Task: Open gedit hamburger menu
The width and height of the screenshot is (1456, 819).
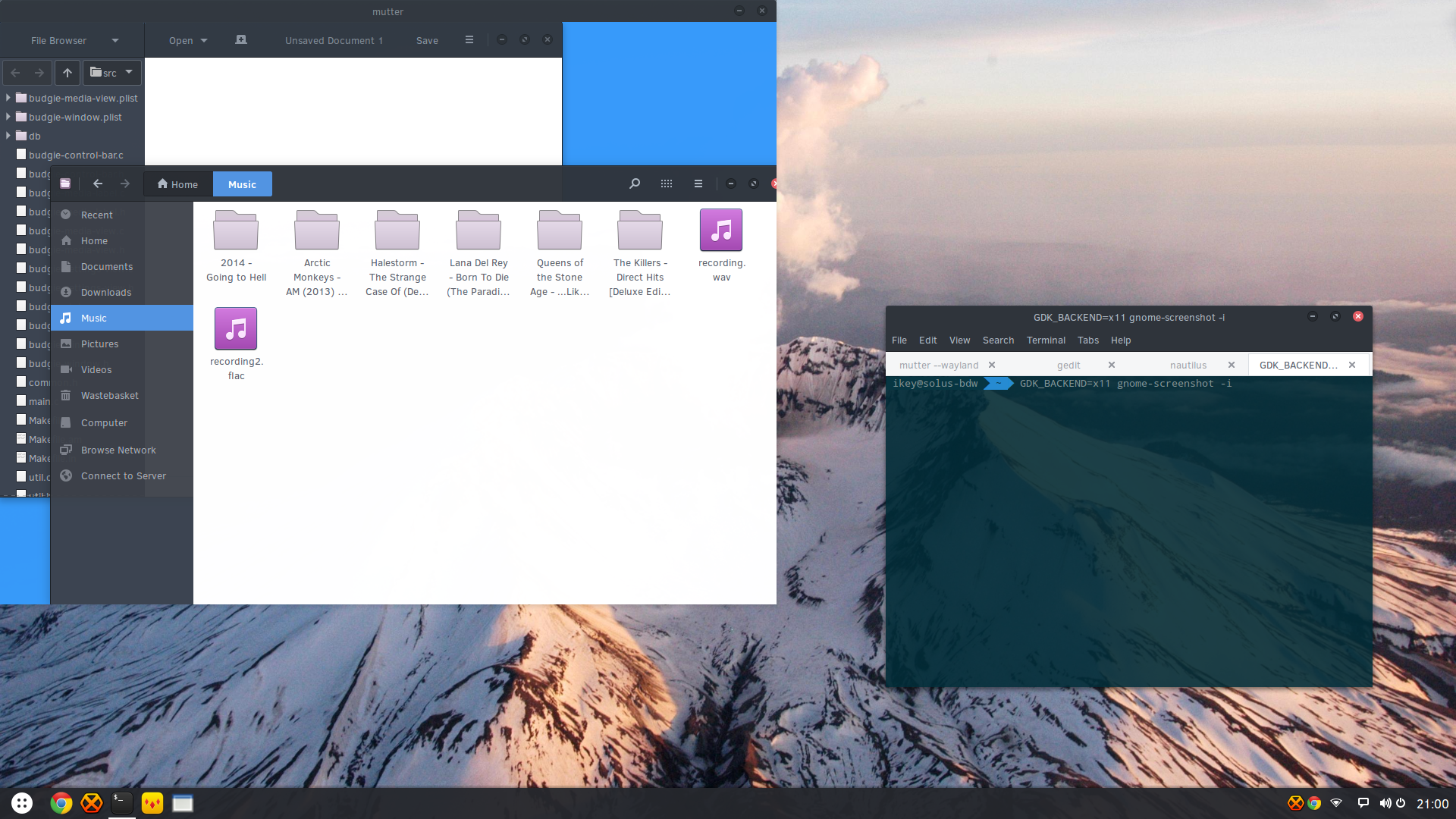Action: click(x=469, y=40)
